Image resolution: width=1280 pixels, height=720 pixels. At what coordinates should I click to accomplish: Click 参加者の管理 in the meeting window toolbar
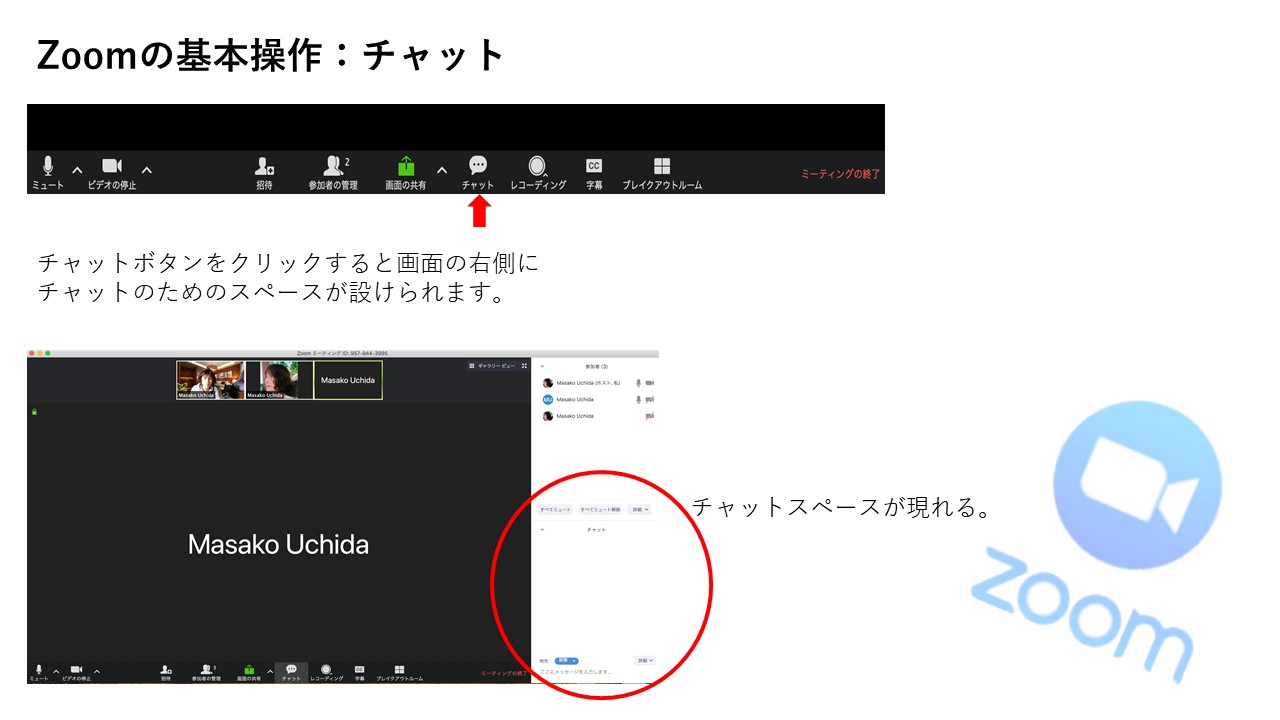point(206,672)
